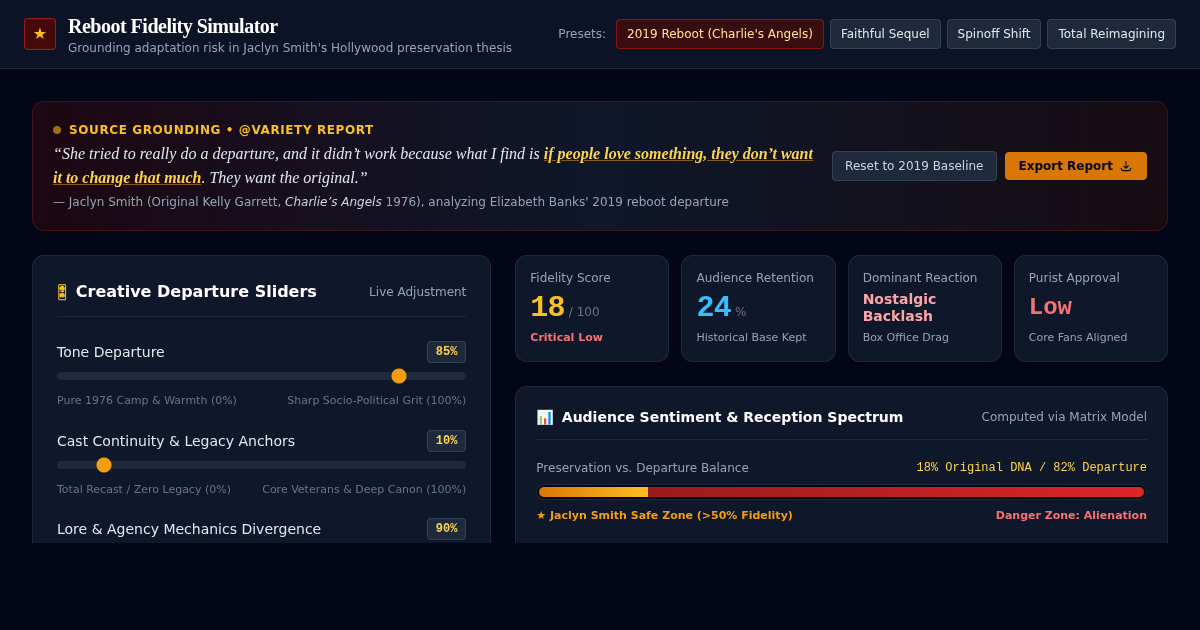Click the Tone Departure slider handle
Screen dimensions: 1200x630
399,376
